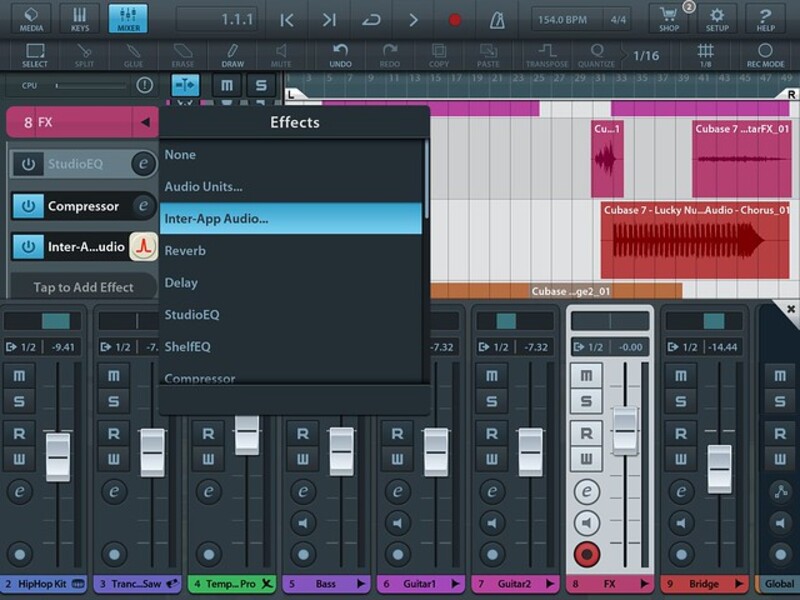This screenshot has width=800, height=600.
Task: Solo the FX mixer channel
Action: coord(586,401)
